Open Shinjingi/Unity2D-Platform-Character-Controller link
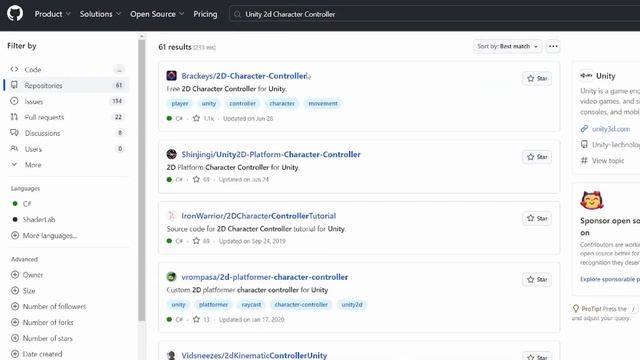 coord(271,154)
